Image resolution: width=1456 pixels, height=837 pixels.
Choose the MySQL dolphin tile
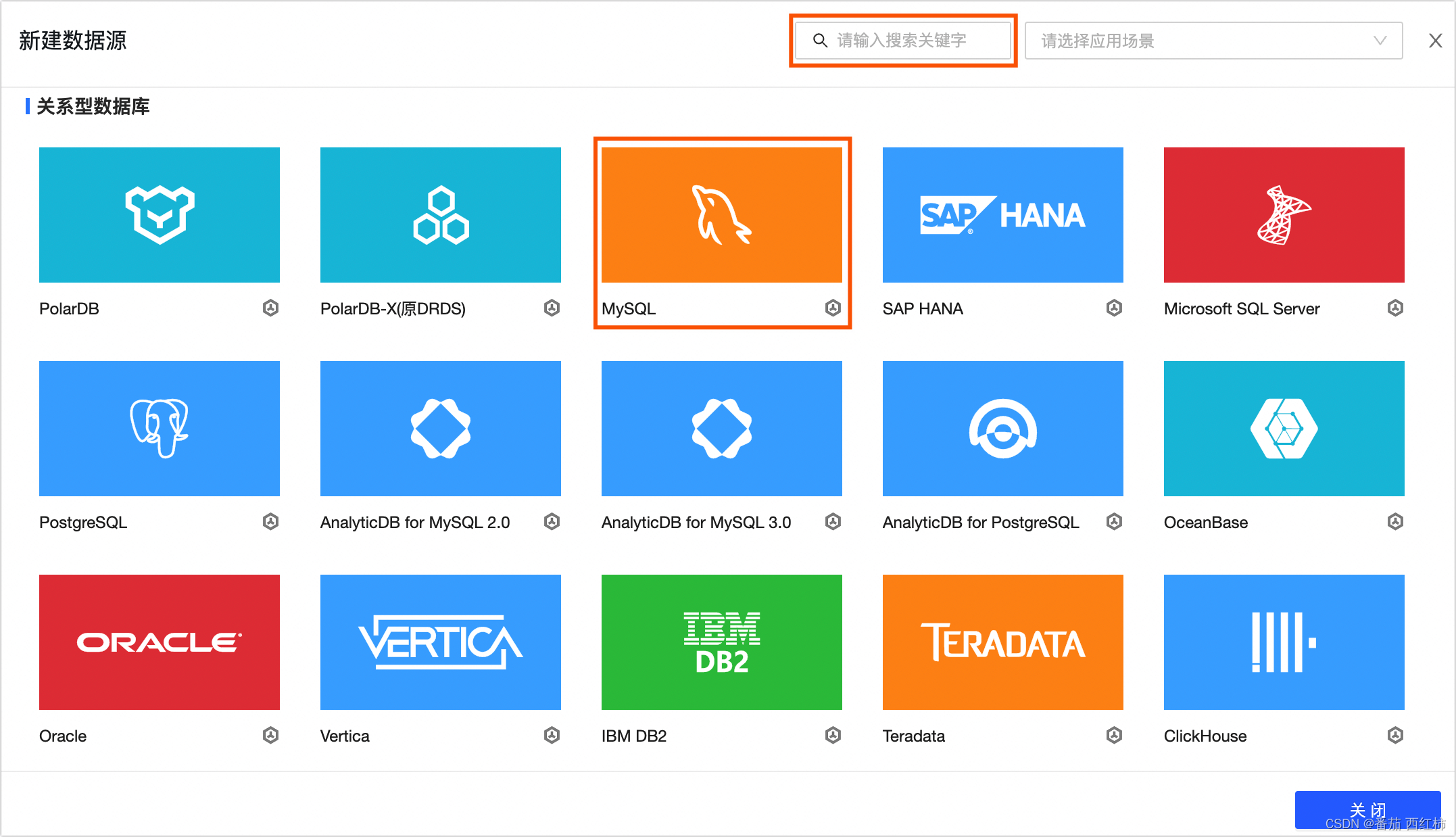(x=721, y=215)
